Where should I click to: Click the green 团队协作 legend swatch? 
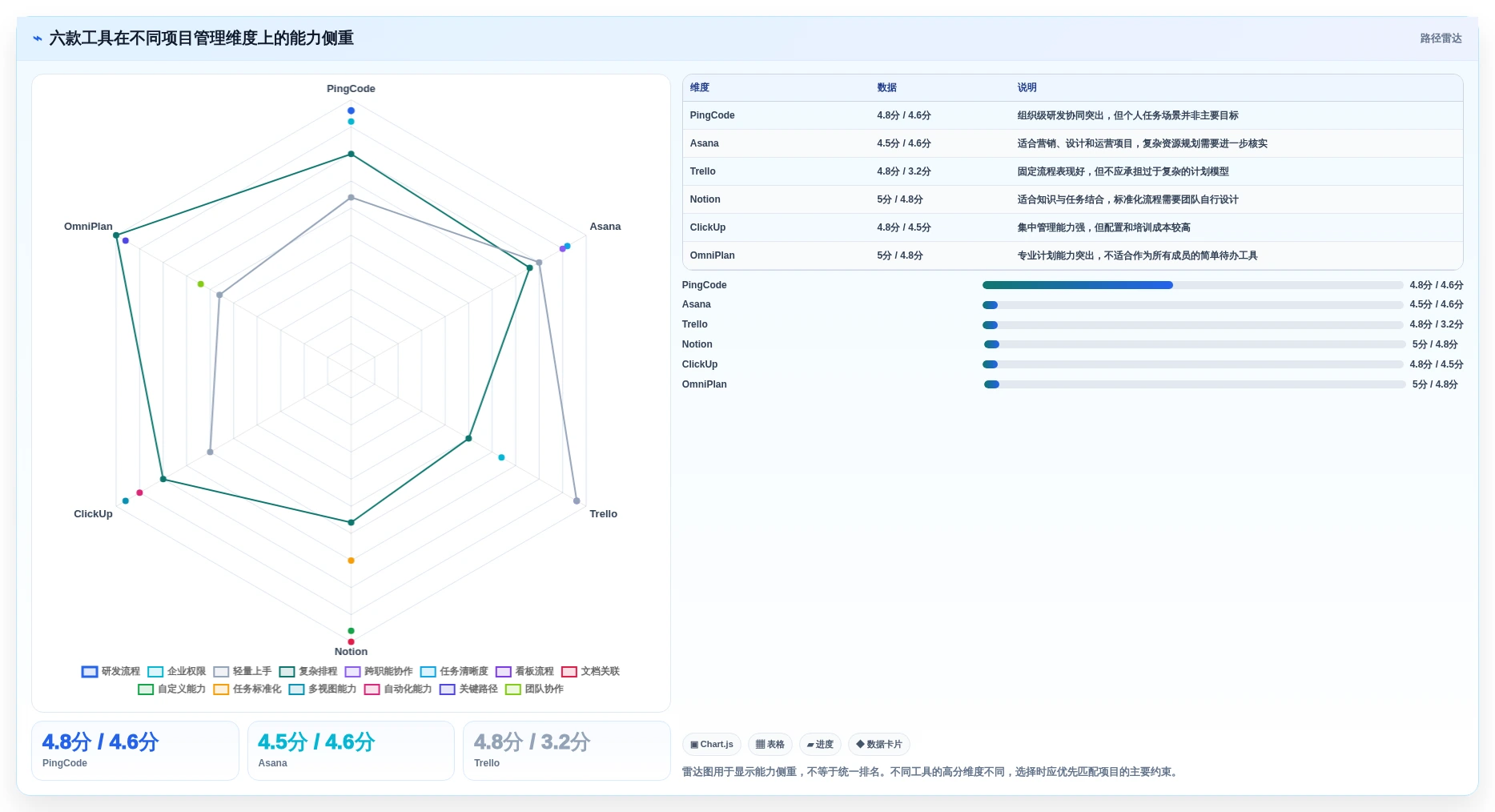[513, 689]
